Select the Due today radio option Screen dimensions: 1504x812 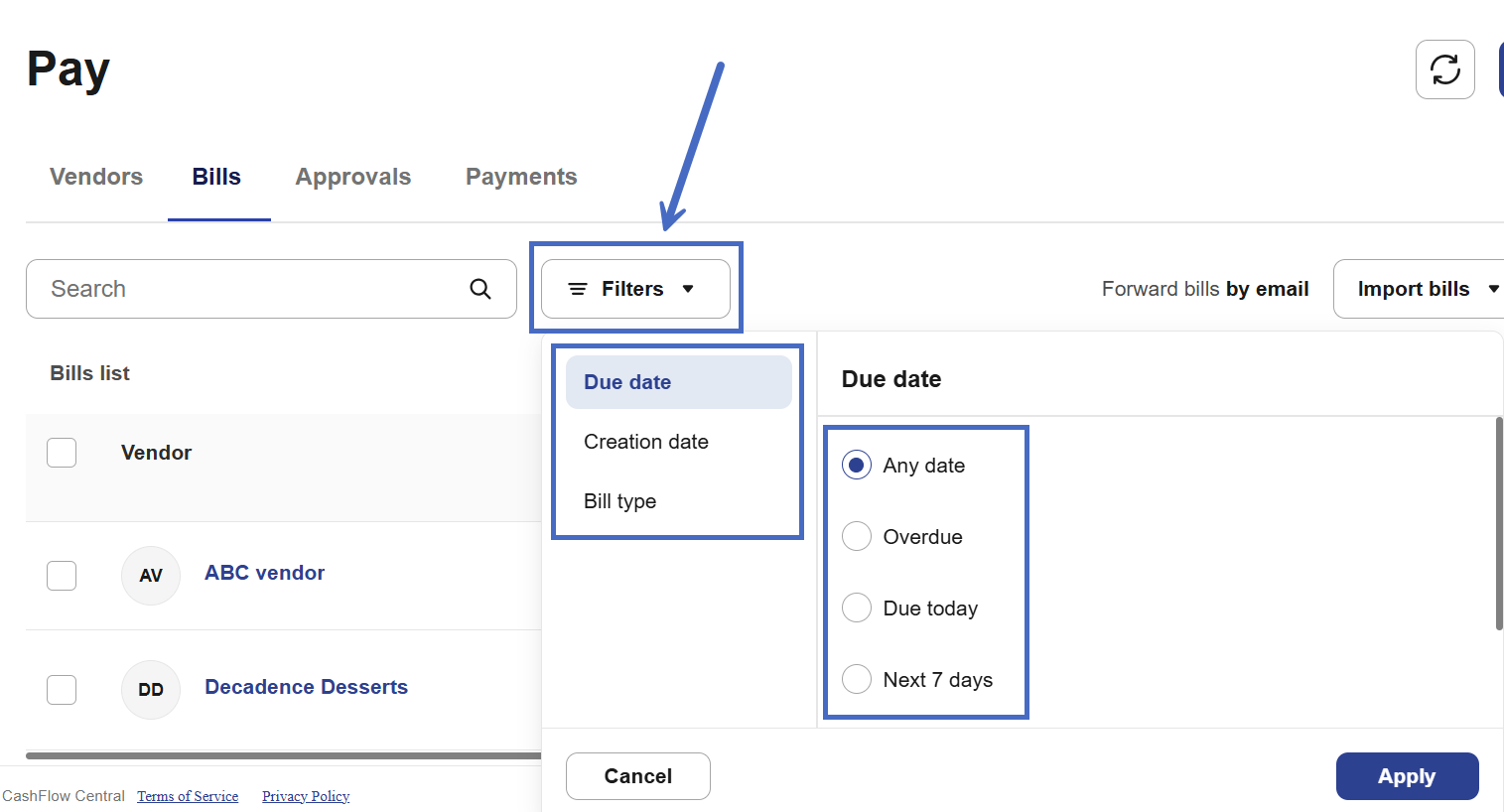coord(857,609)
